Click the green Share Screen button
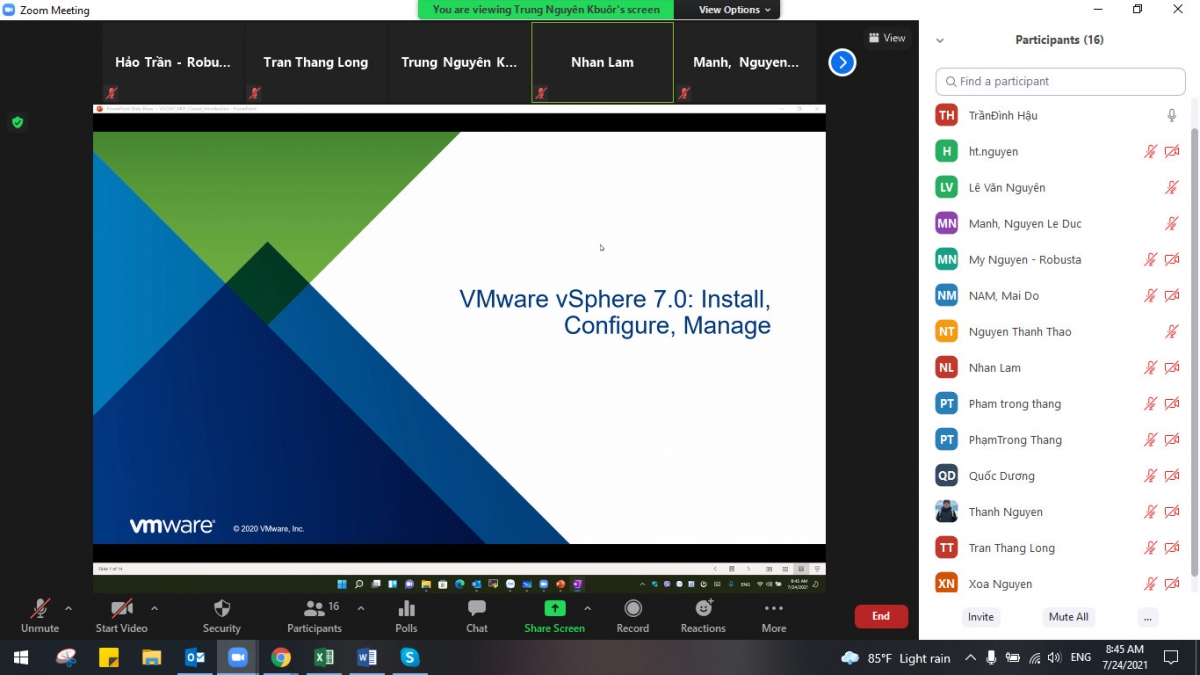 click(x=554, y=616)
